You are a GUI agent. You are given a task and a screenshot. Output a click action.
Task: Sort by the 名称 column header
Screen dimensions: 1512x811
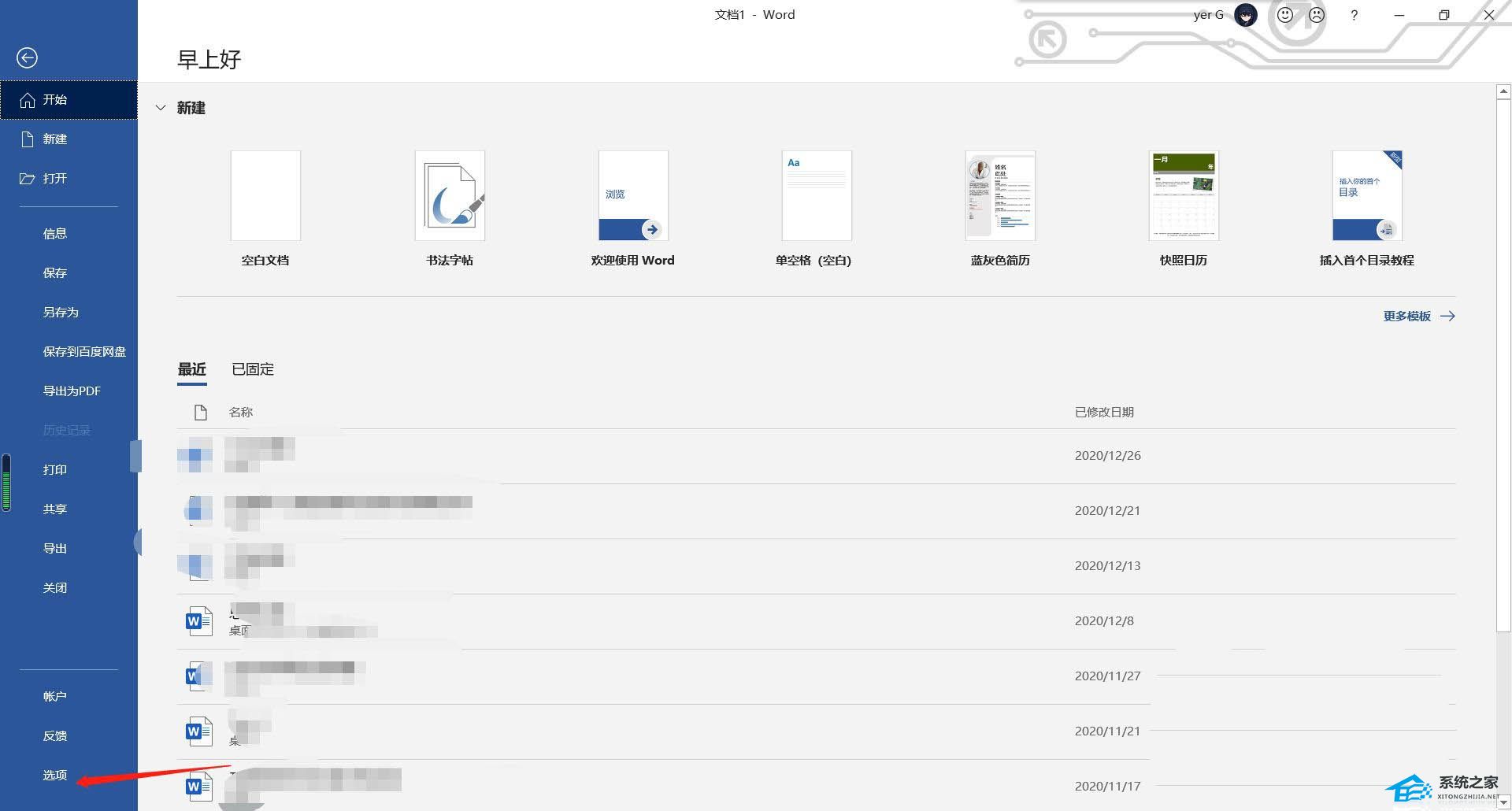pyautogui.click(x=241, y=413)
